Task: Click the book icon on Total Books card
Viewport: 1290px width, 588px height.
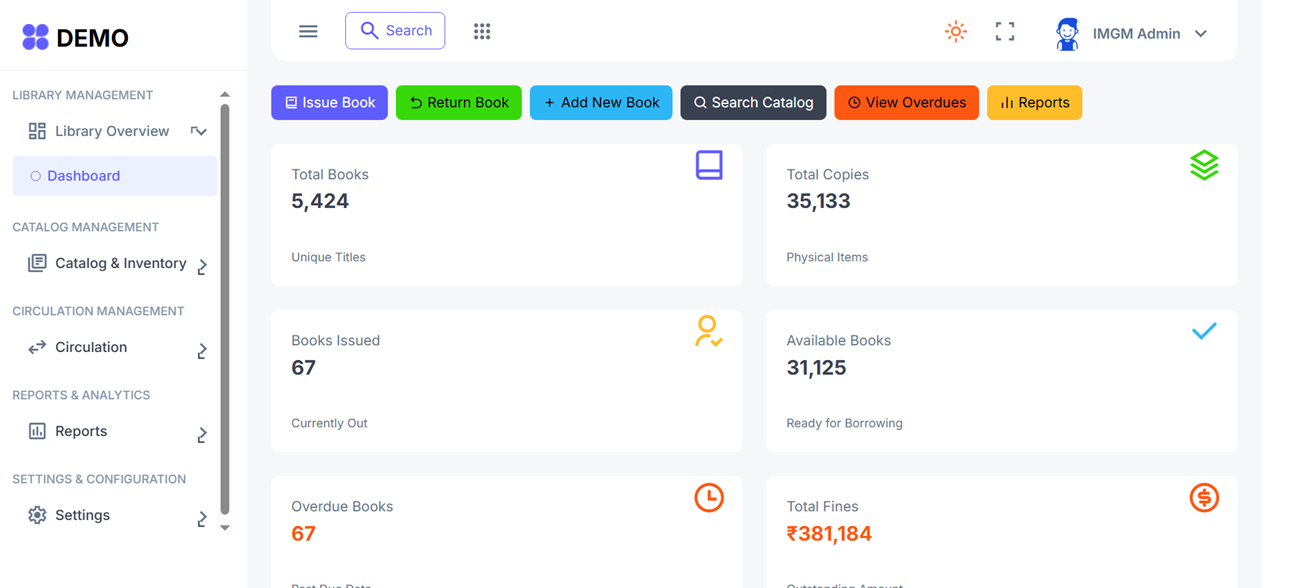Action: pos(709,165)
